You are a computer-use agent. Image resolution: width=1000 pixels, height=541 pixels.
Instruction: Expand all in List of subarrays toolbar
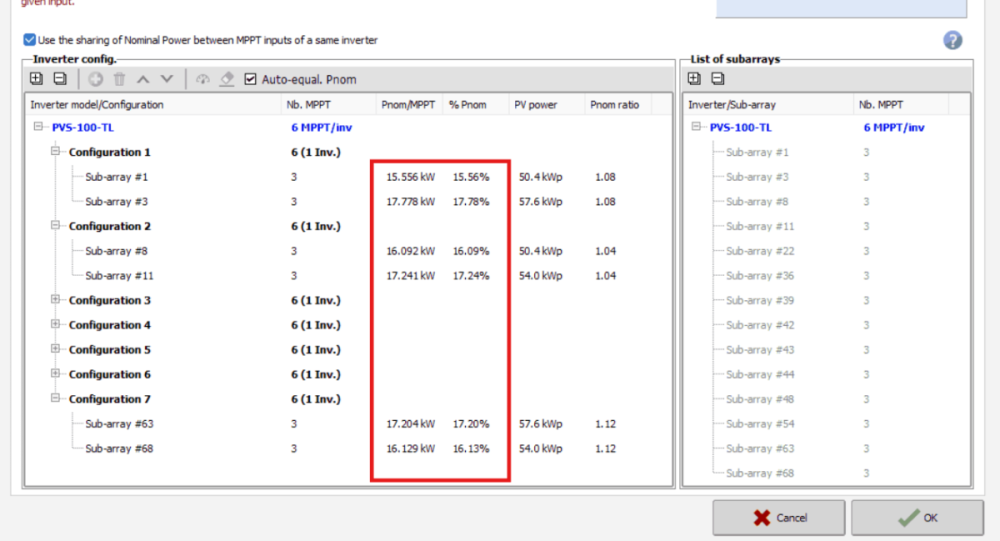(x=695, y=79)
